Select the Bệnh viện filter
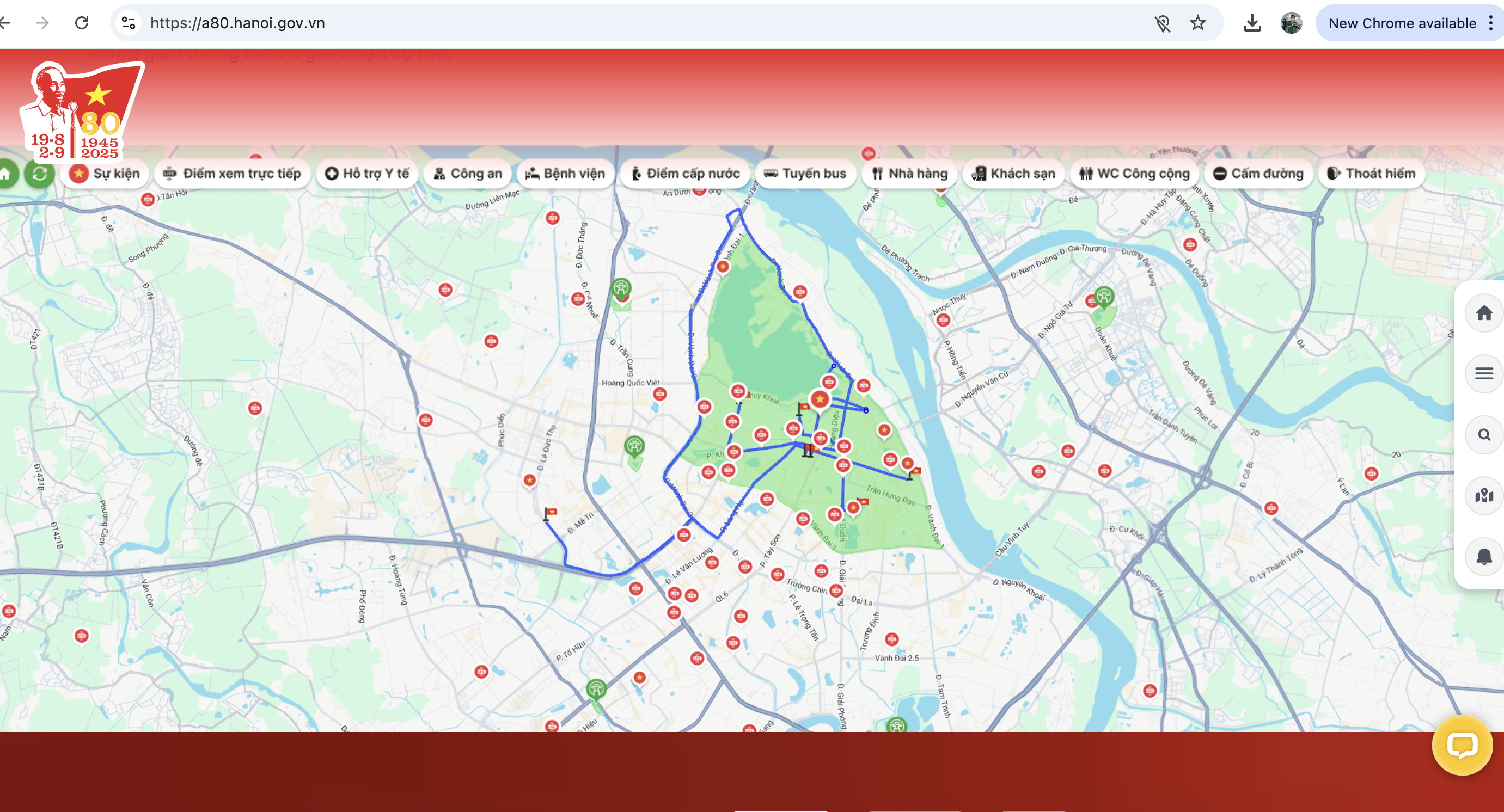Image resolution: width=1504 pixels, height=812 pixels. click(565, 174)
